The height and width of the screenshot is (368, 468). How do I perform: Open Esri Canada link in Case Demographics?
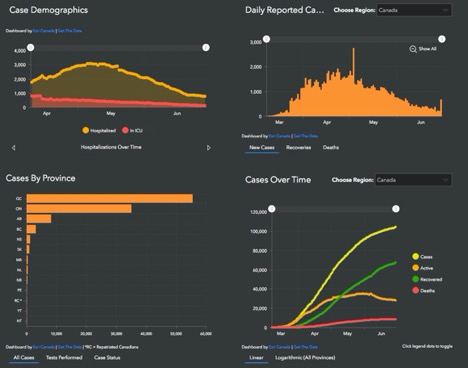pos(44,31)
